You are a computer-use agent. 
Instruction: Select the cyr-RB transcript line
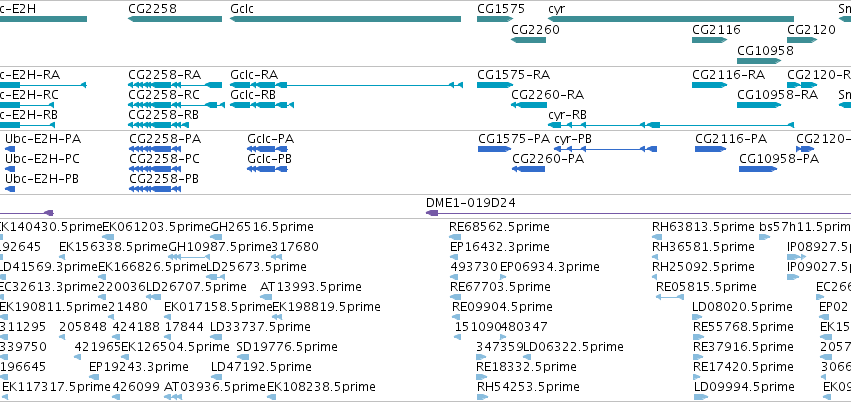[x=671, y=125]
